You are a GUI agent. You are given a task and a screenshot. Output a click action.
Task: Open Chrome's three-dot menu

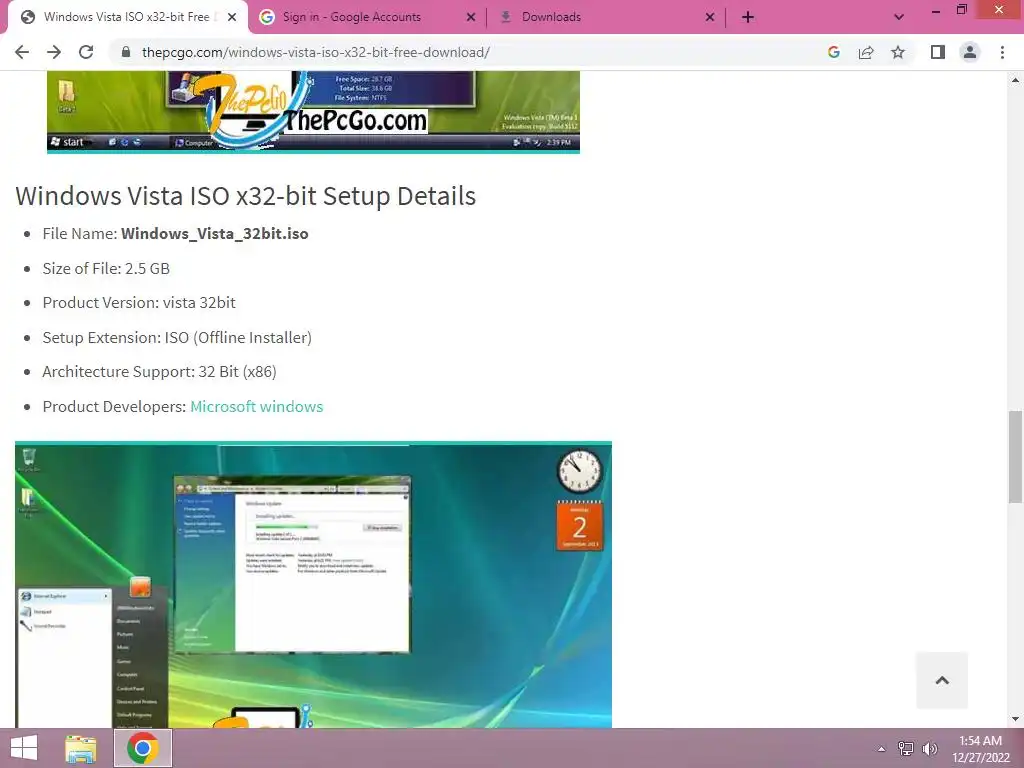pyautogui.click(x=1002, y=52)
